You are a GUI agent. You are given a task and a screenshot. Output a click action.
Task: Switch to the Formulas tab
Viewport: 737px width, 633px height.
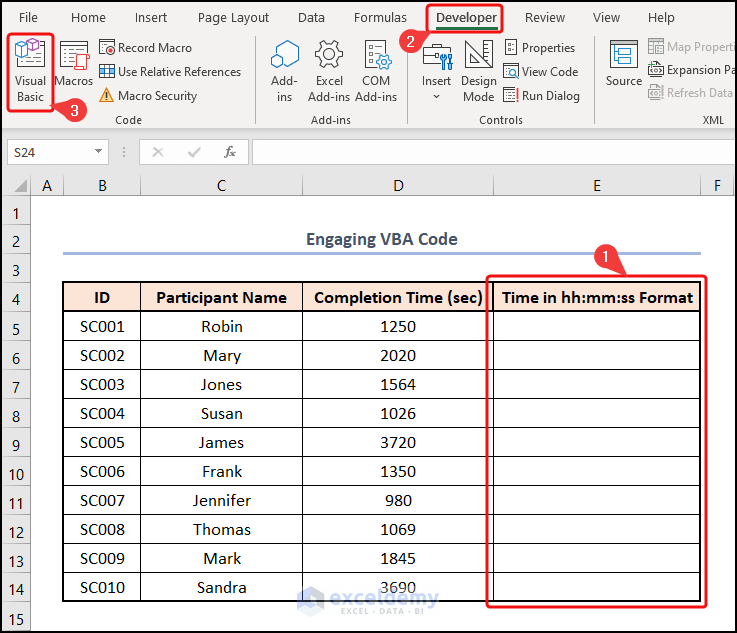pos(380,17)
